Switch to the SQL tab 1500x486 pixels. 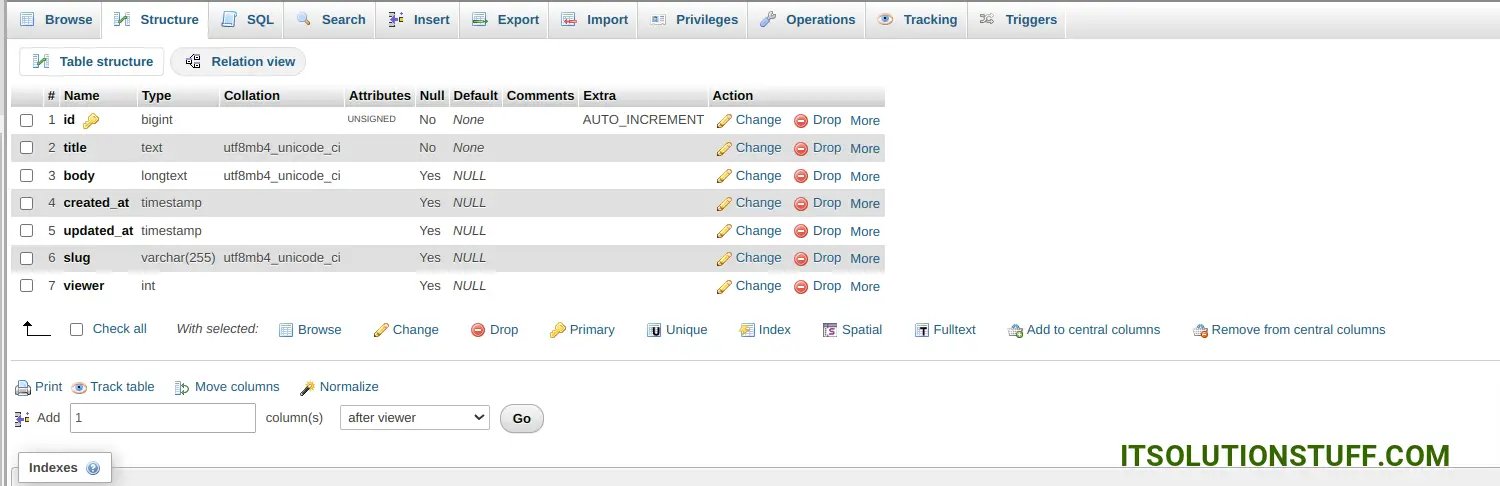247,19
